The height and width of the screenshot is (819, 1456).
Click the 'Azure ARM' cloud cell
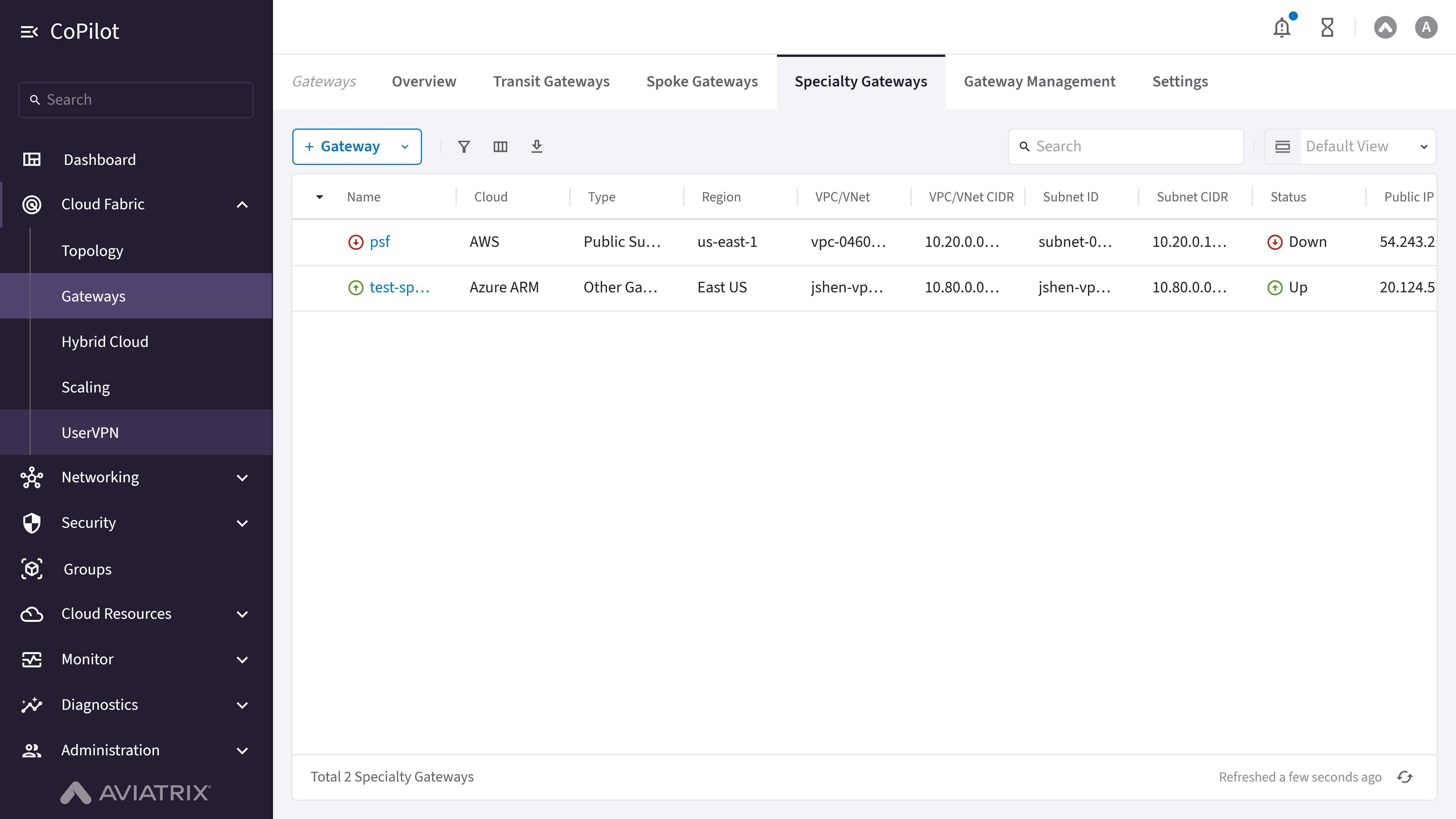(504, 288)
